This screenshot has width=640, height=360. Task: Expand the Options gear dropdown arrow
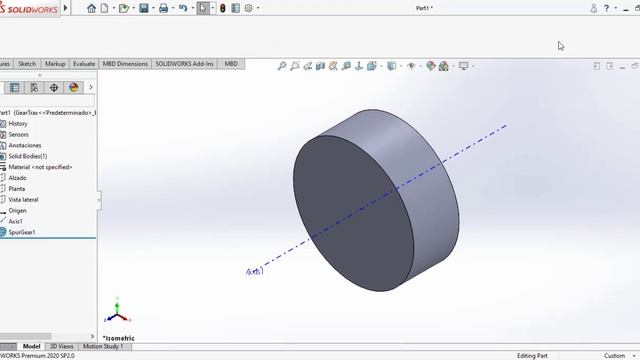tap(258, 8)
